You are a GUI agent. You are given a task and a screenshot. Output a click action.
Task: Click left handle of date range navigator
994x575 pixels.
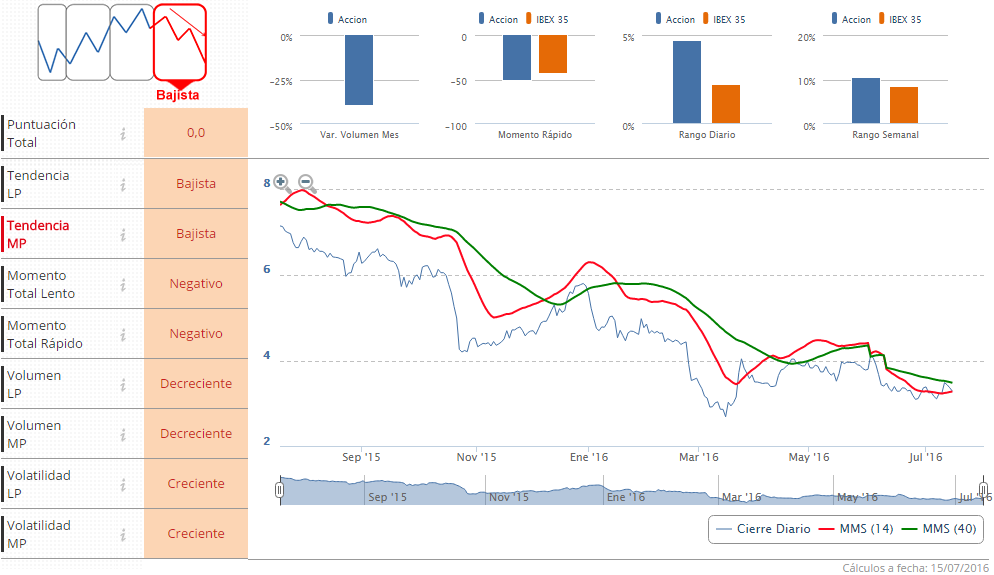click(x=280, y=490)
